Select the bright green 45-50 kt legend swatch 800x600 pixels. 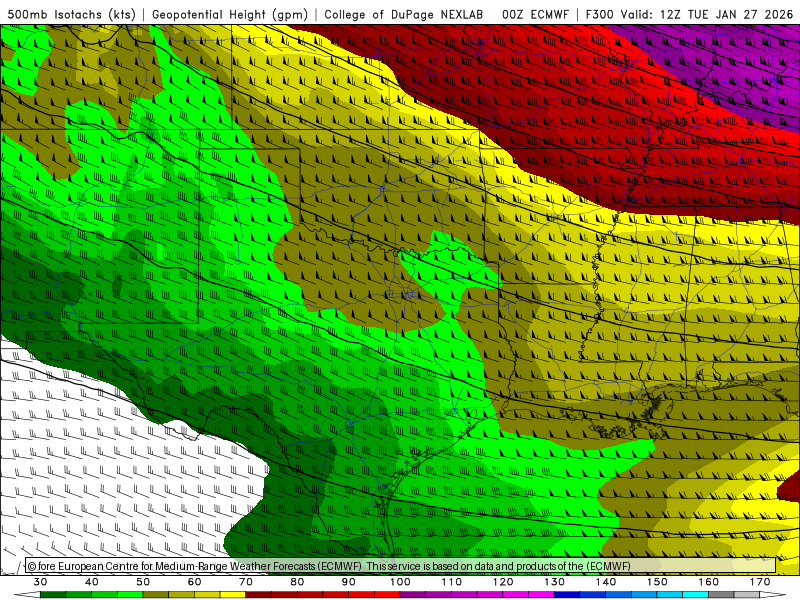click(130, 595)
